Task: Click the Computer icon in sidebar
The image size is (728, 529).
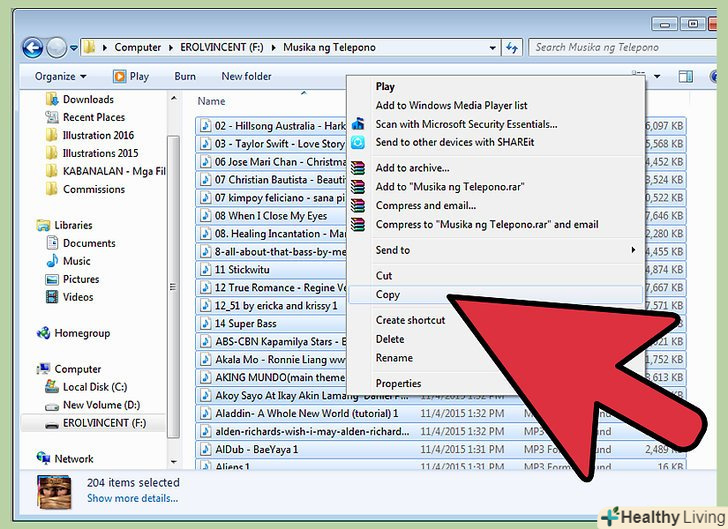Action: pos(43,369)
